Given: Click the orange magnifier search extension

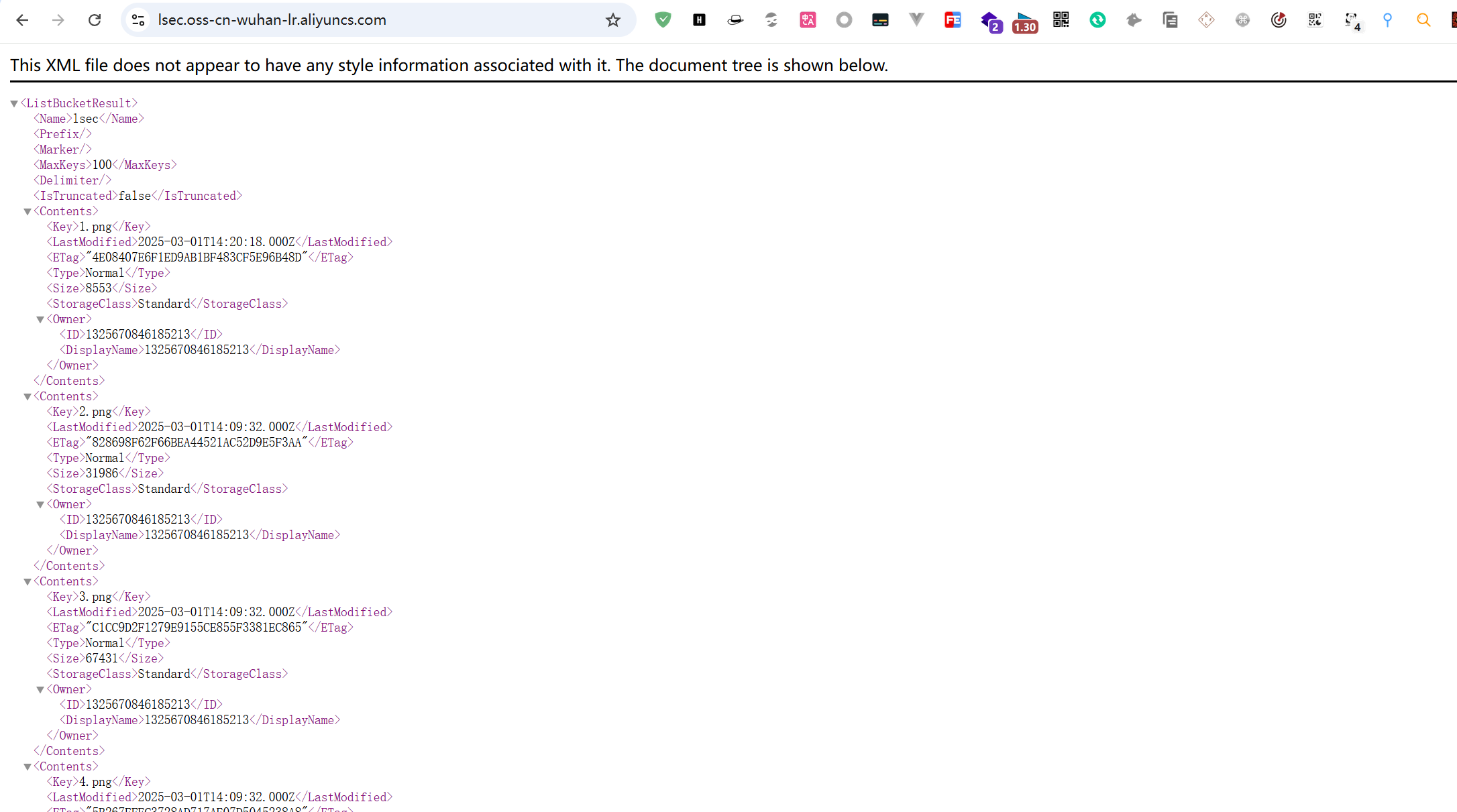Looking at the screenshot, I should coord(1423,20).
